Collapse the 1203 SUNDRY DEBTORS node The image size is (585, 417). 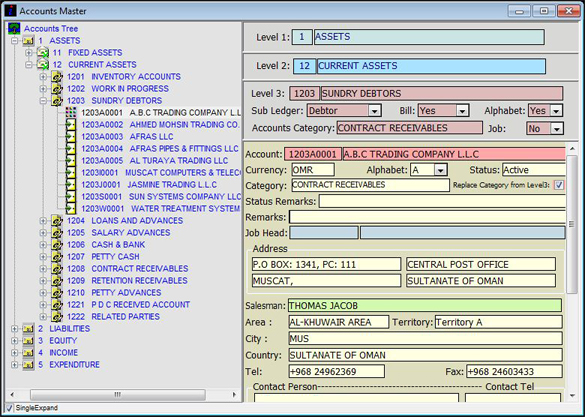pos(43,100)
